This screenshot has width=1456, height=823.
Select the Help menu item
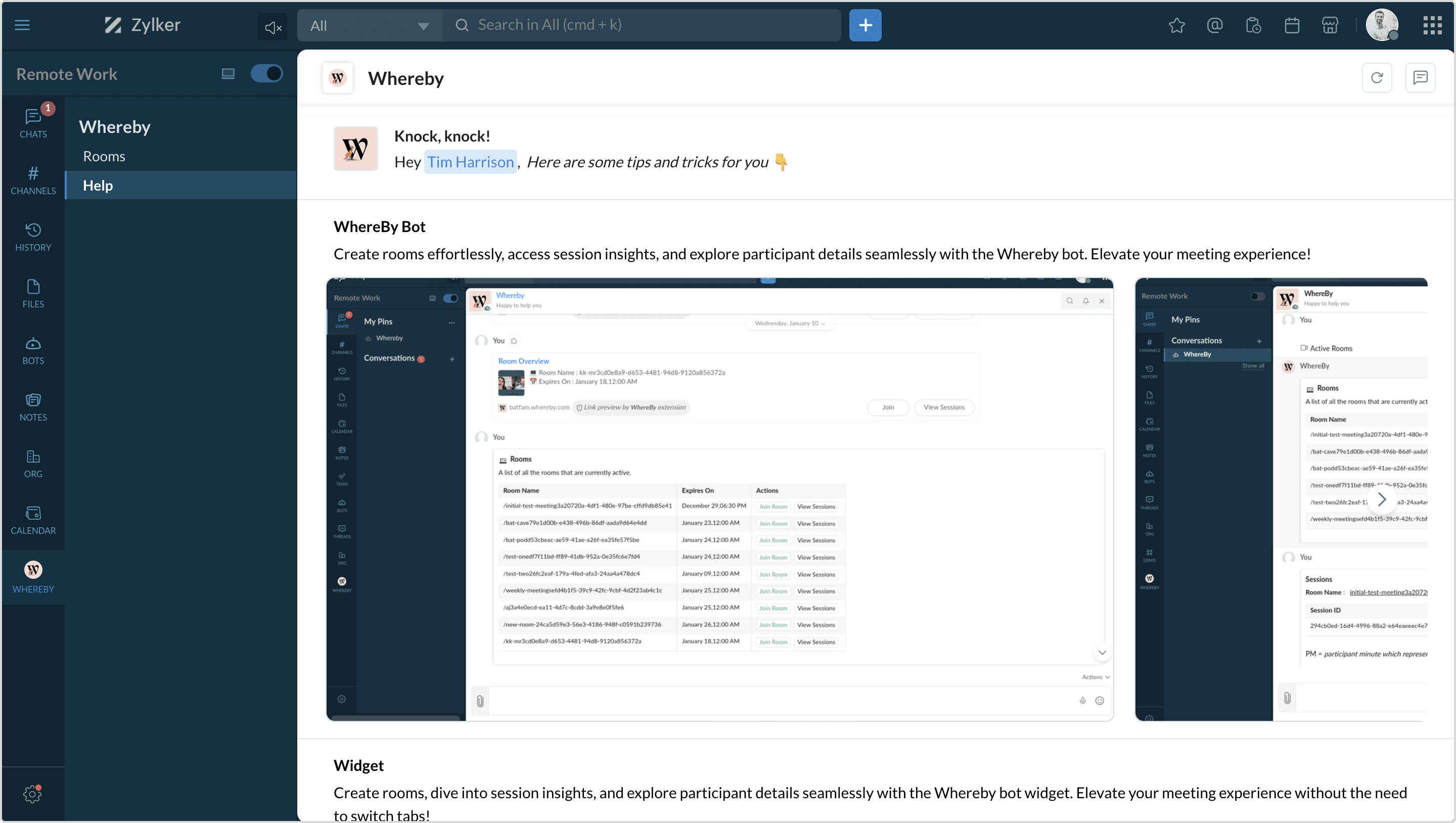pos(181,186)
